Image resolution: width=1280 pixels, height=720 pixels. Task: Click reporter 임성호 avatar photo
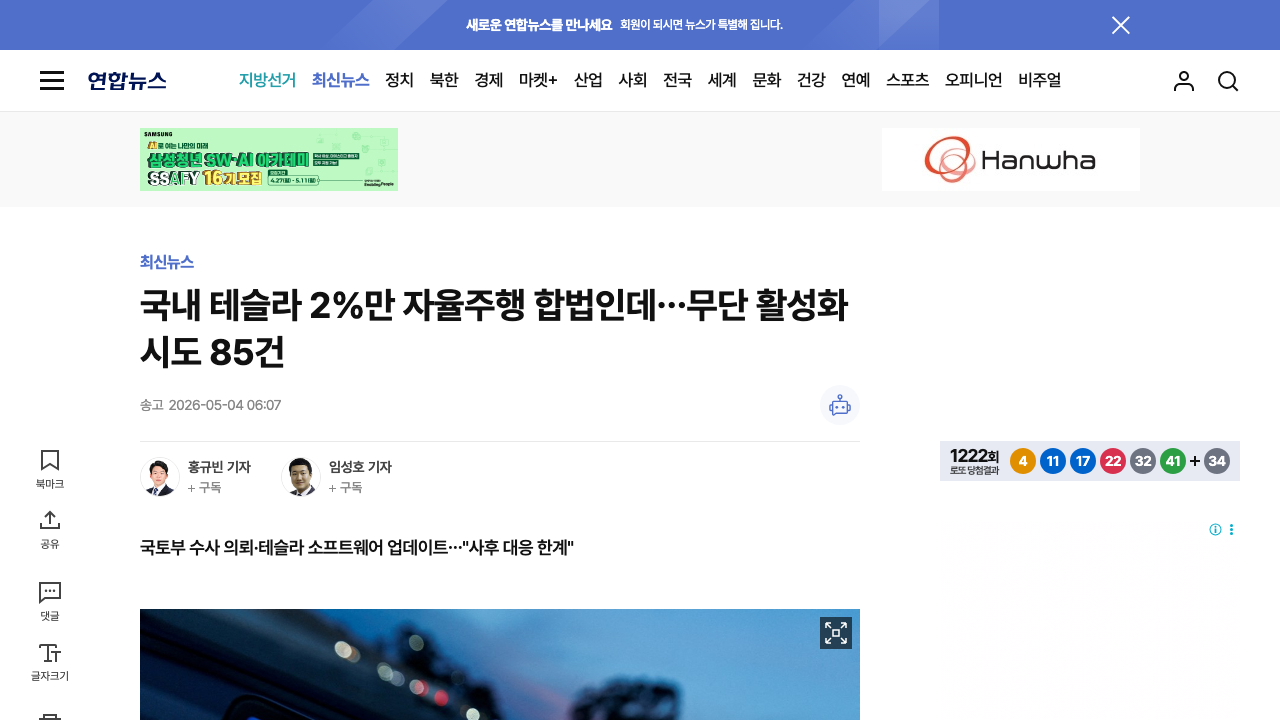(x=301, y=477)
